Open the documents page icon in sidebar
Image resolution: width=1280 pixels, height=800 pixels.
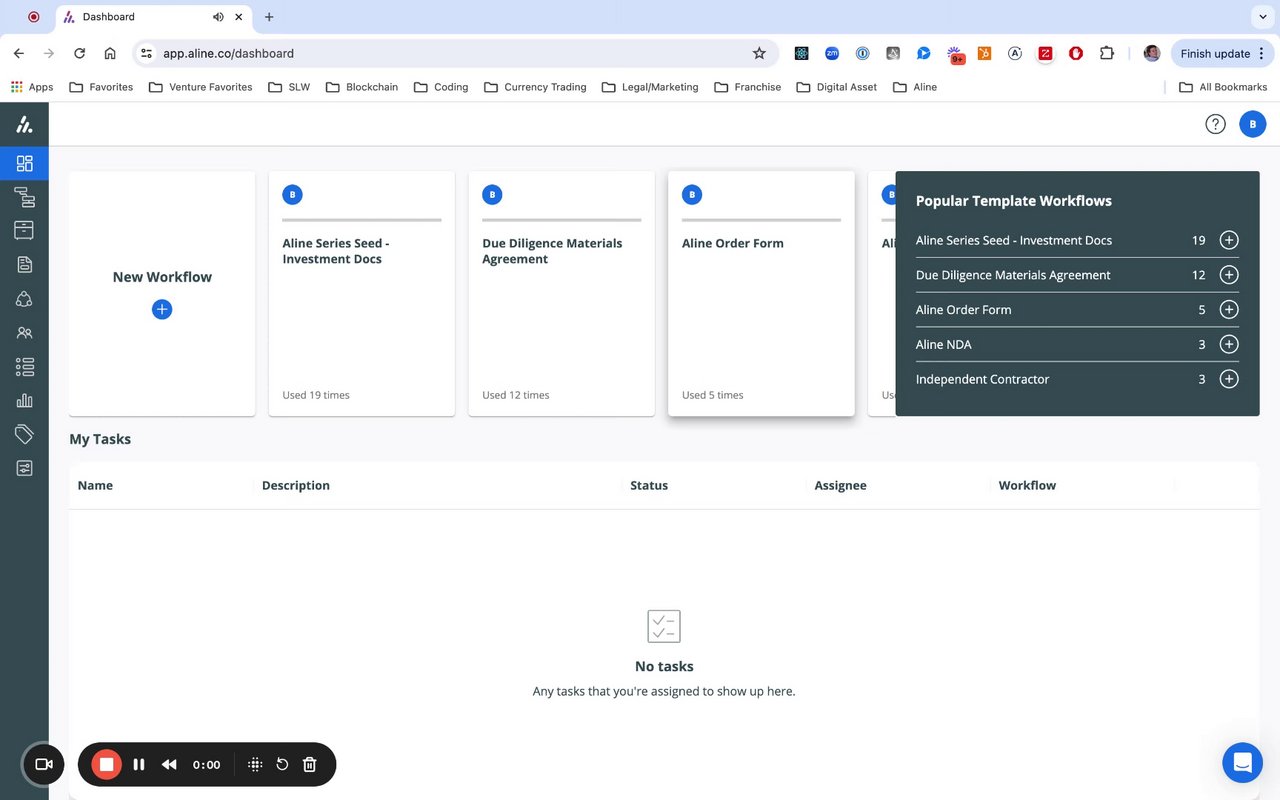(x=24, y=264)
